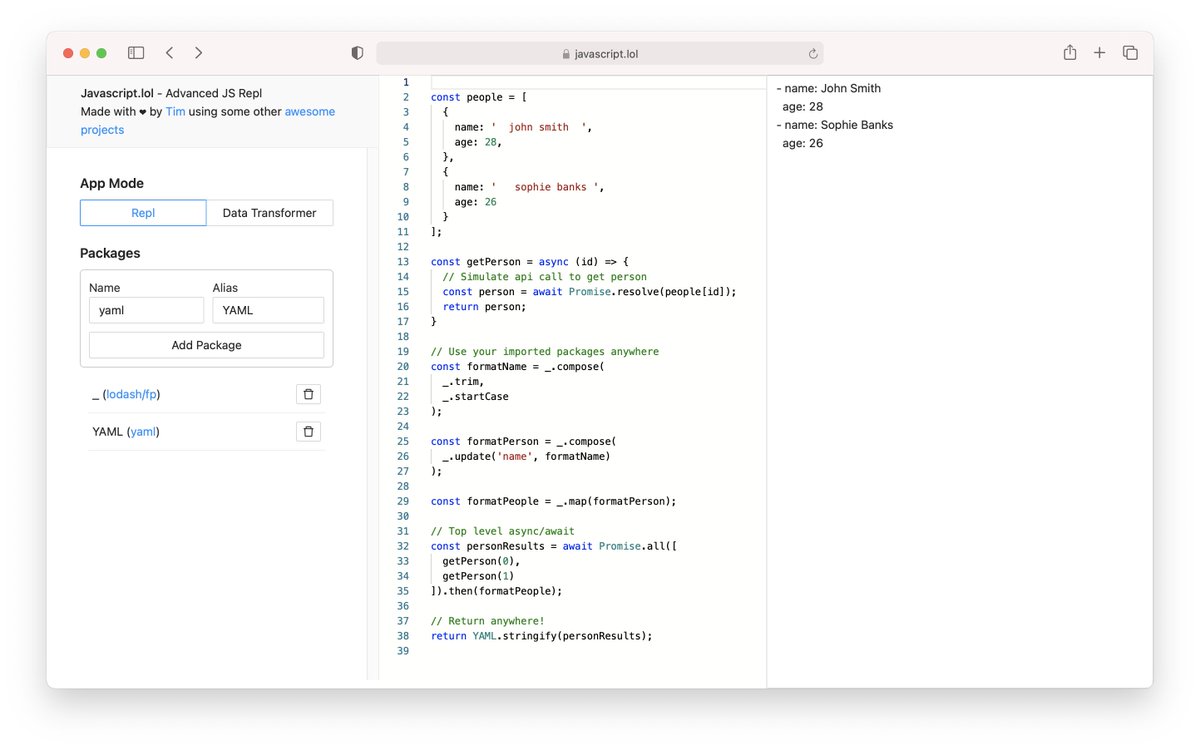
Task: Click '- name: John Smith' in output
Action: pos(829,88)
